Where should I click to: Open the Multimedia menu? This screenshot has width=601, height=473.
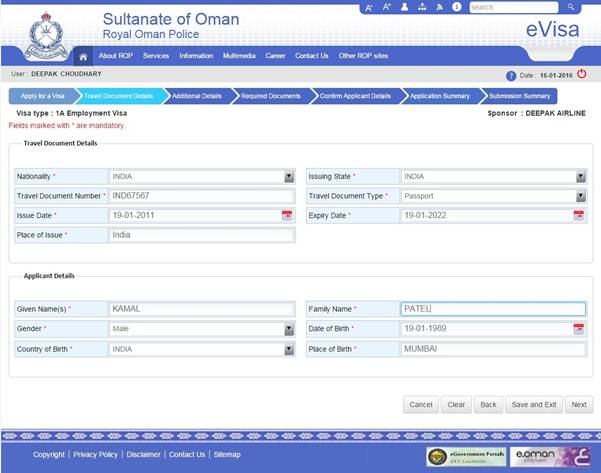239,56
